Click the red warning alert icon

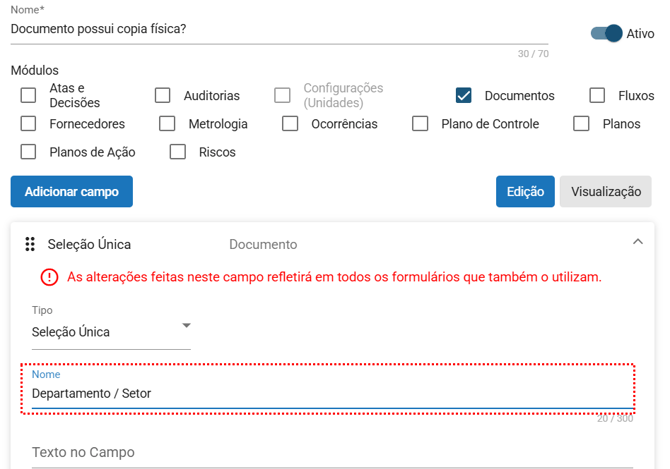[x=49, y=277]
